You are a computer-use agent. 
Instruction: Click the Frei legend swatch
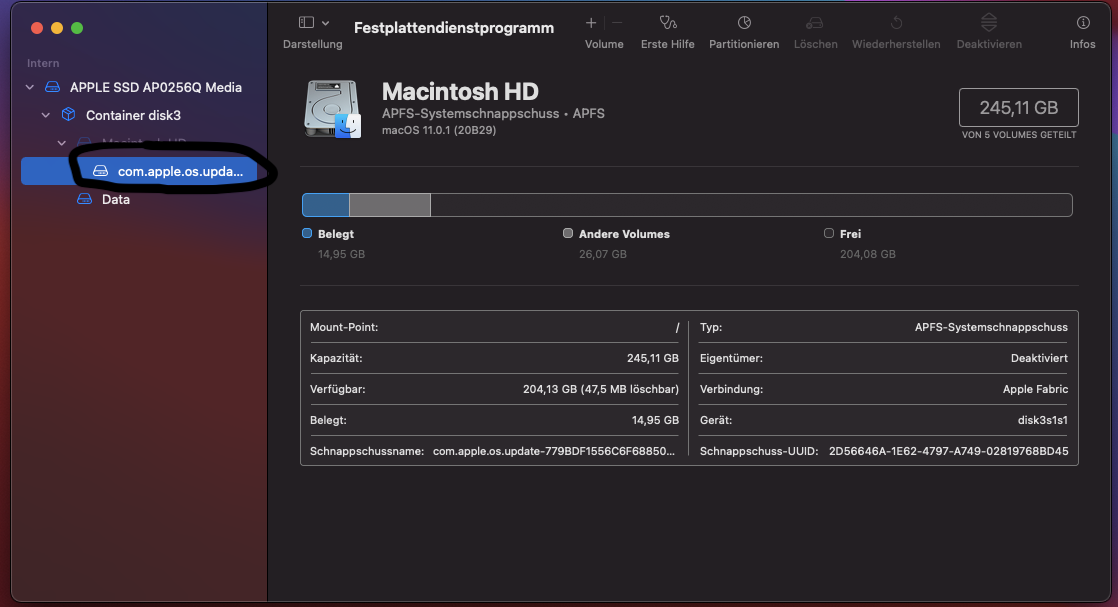coord(829,233)
